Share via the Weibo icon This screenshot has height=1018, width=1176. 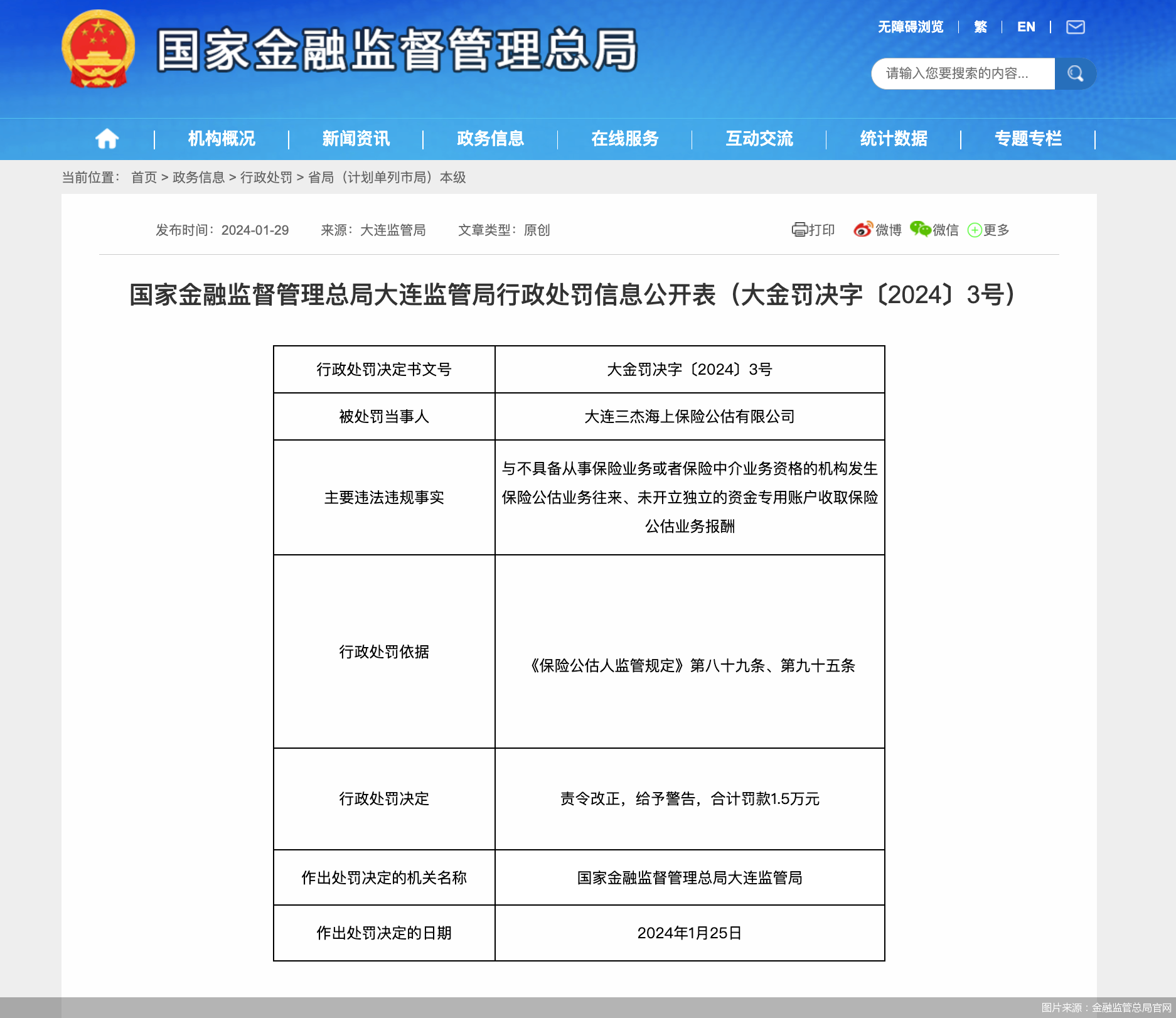[863, 230]
